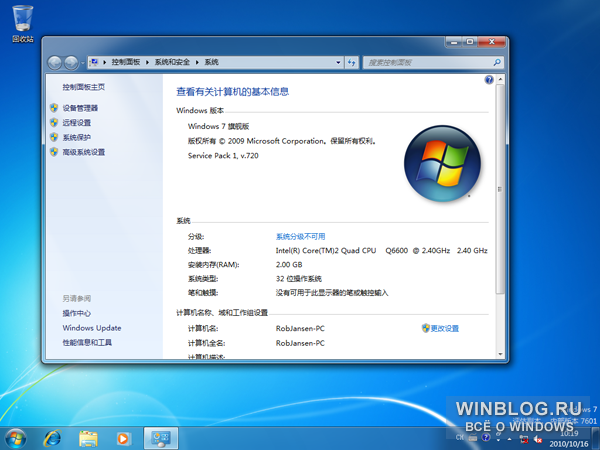This screenshot has width=600, height=450.
Task: Click the Windows logo orb image
Action: tap(443, 163)
